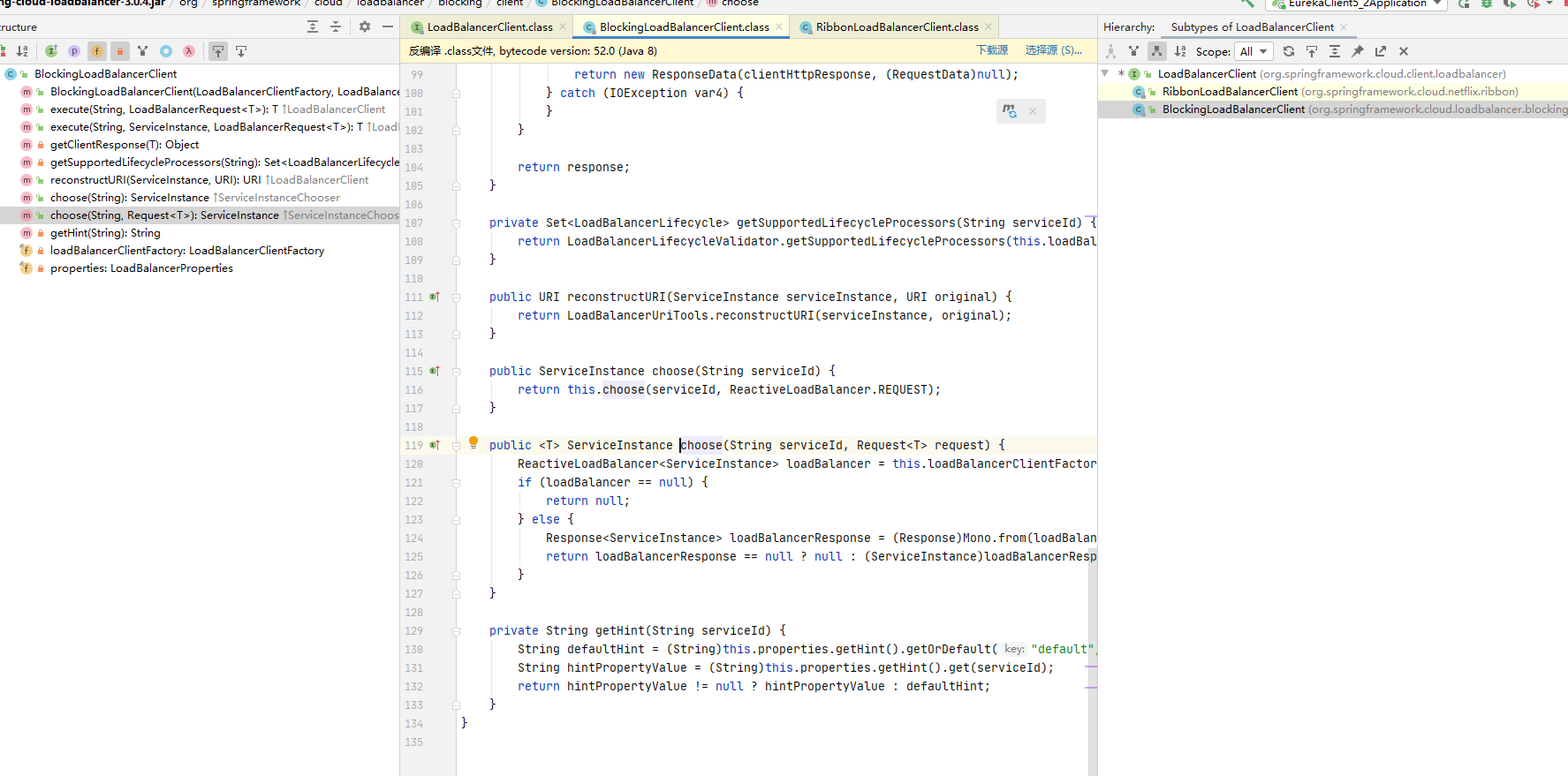This screenshot has height=776, width=1568.
Task: Toggle Show Properties filter in Structure
Action: point(74,51)
